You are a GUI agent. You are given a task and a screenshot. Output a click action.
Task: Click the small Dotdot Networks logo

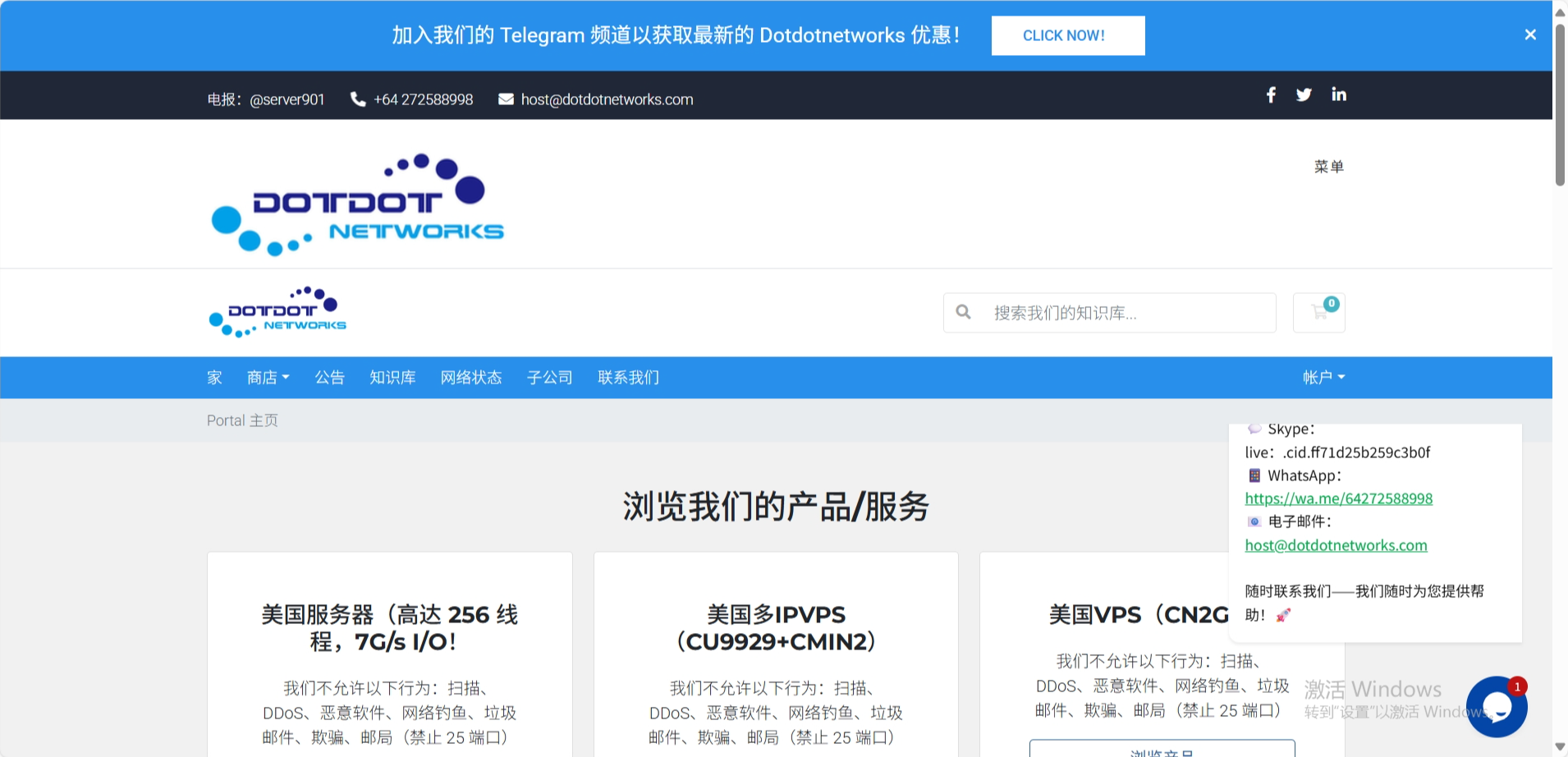coord(277,312)
